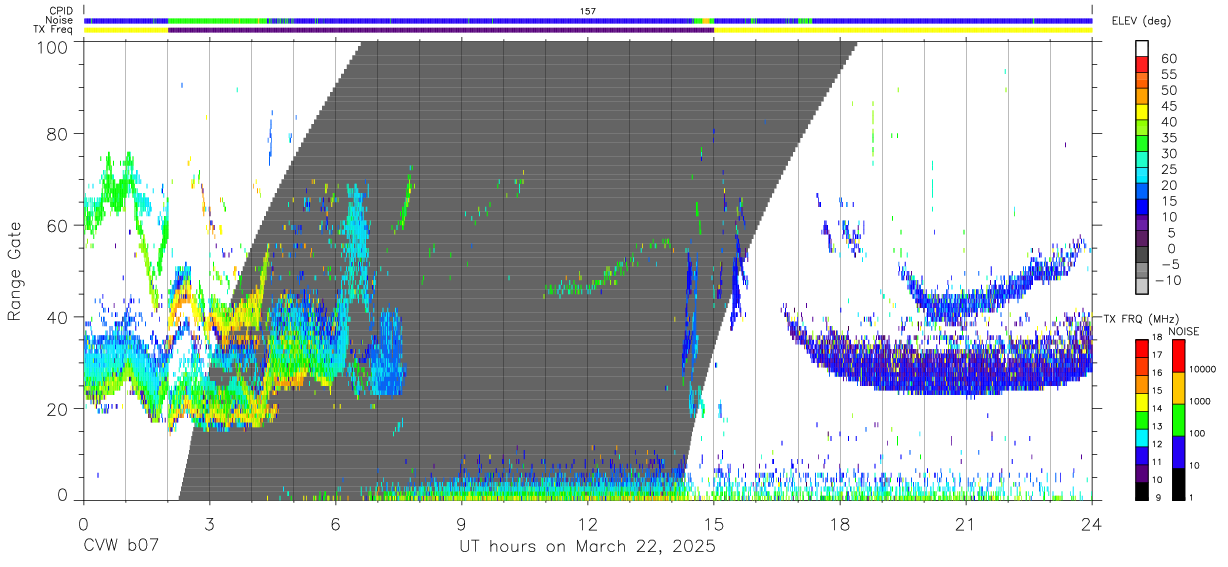Pick the light gray bottom segment of ELEV colorbar
Viewport: 1228px width, 567px height.
[1141, 284]
